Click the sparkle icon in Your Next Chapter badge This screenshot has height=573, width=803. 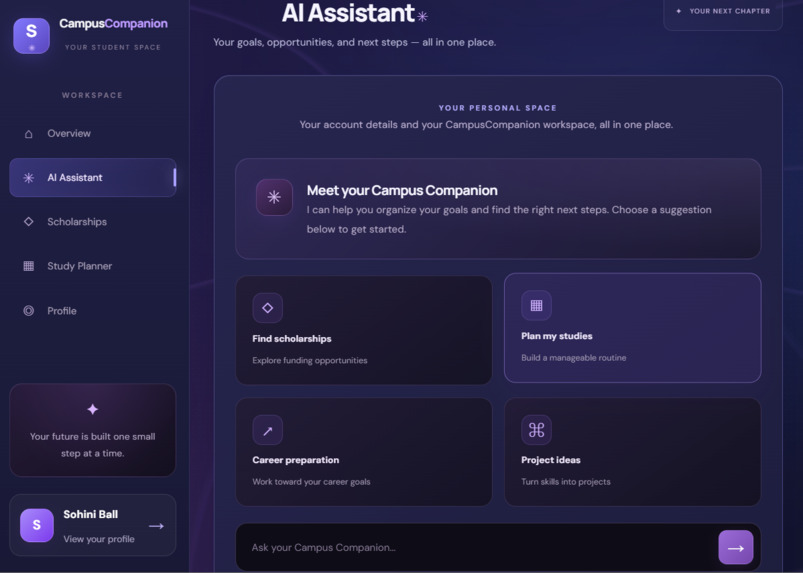(x=679, y=11)
